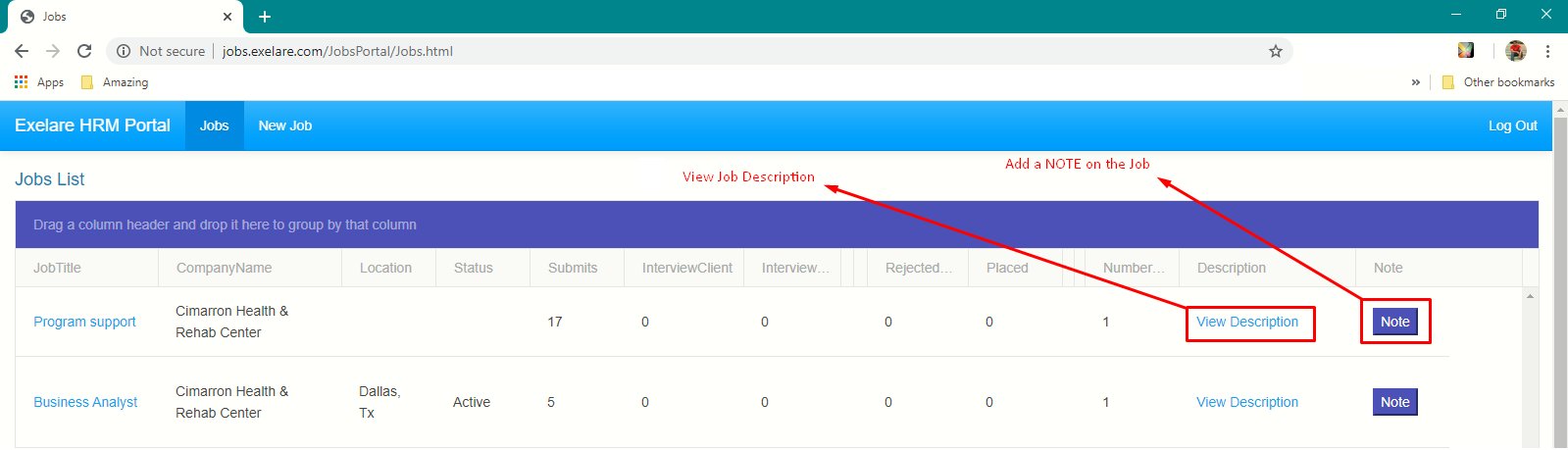
Task: Open the user profile avatar
Action: tap(1516, 51)
